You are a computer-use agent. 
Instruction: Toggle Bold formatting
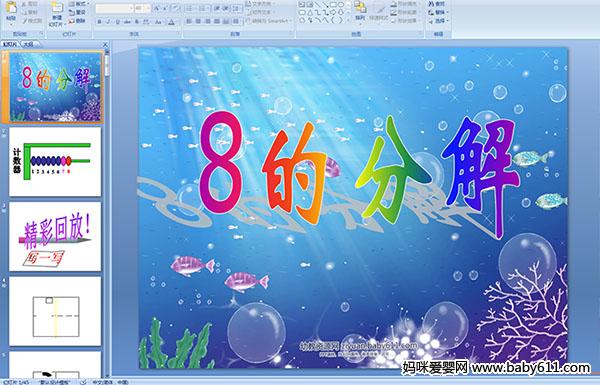point(99,22)
